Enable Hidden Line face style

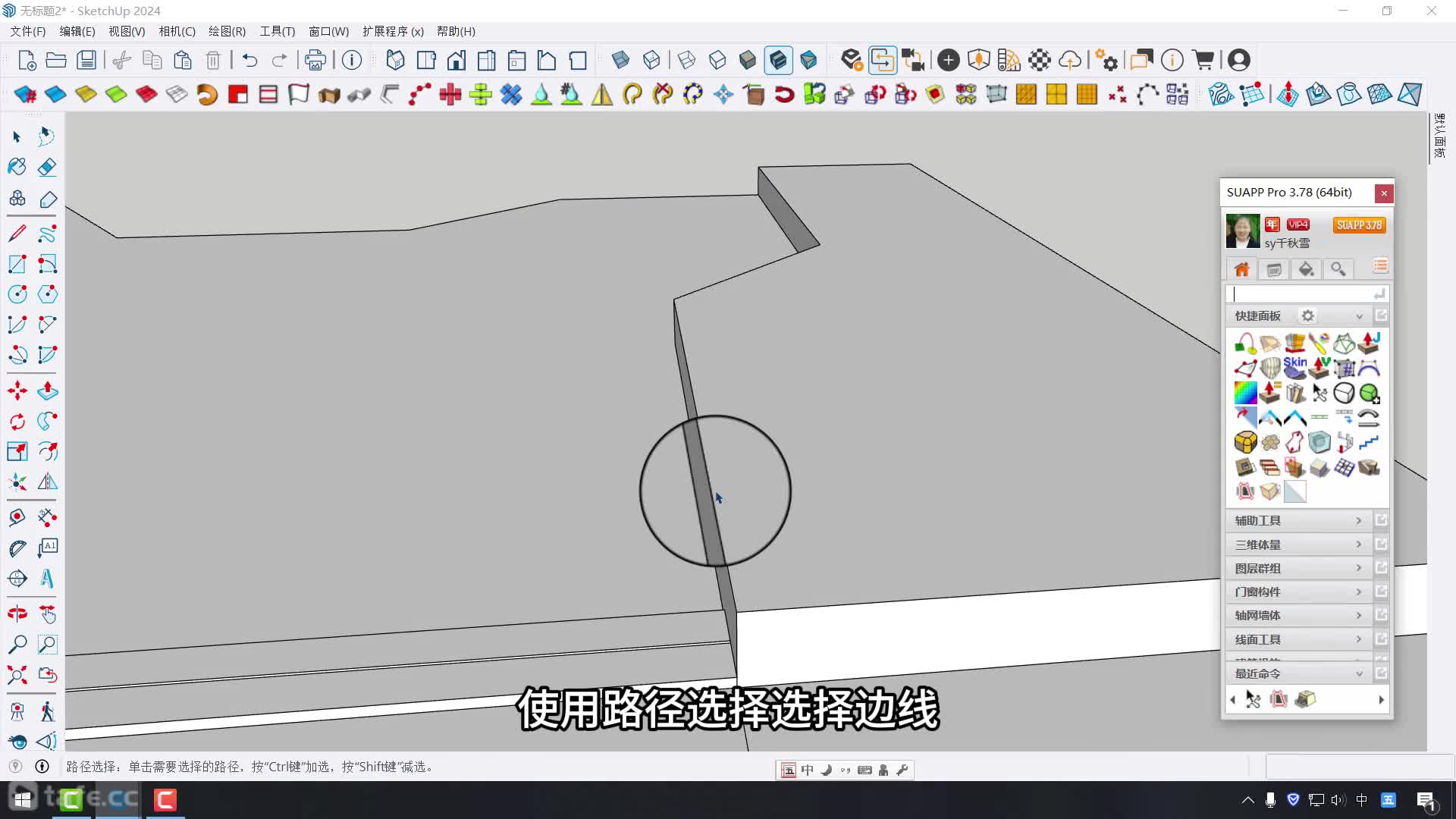[x=717, y=60]
